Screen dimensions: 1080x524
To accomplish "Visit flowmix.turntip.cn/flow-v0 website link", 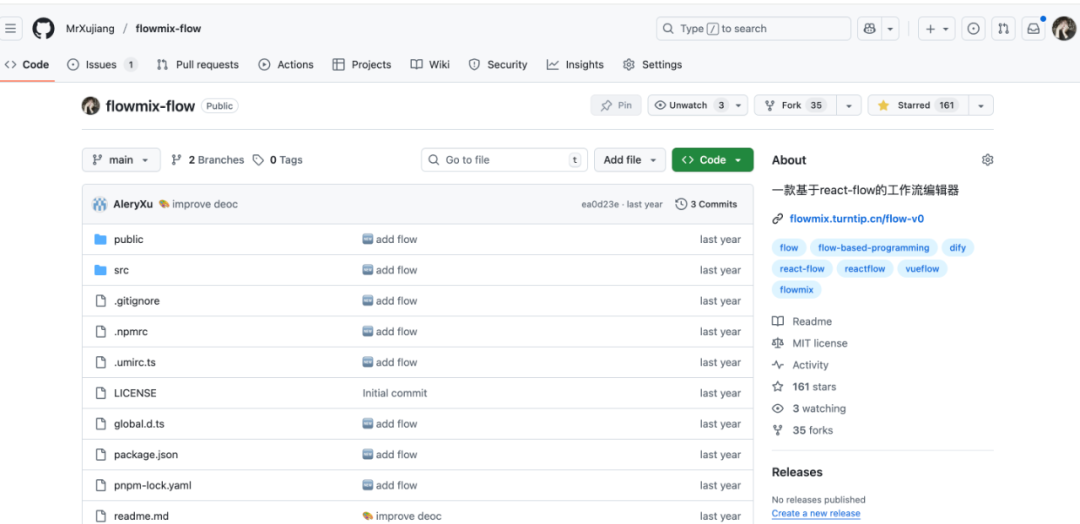I will (857, 219).
